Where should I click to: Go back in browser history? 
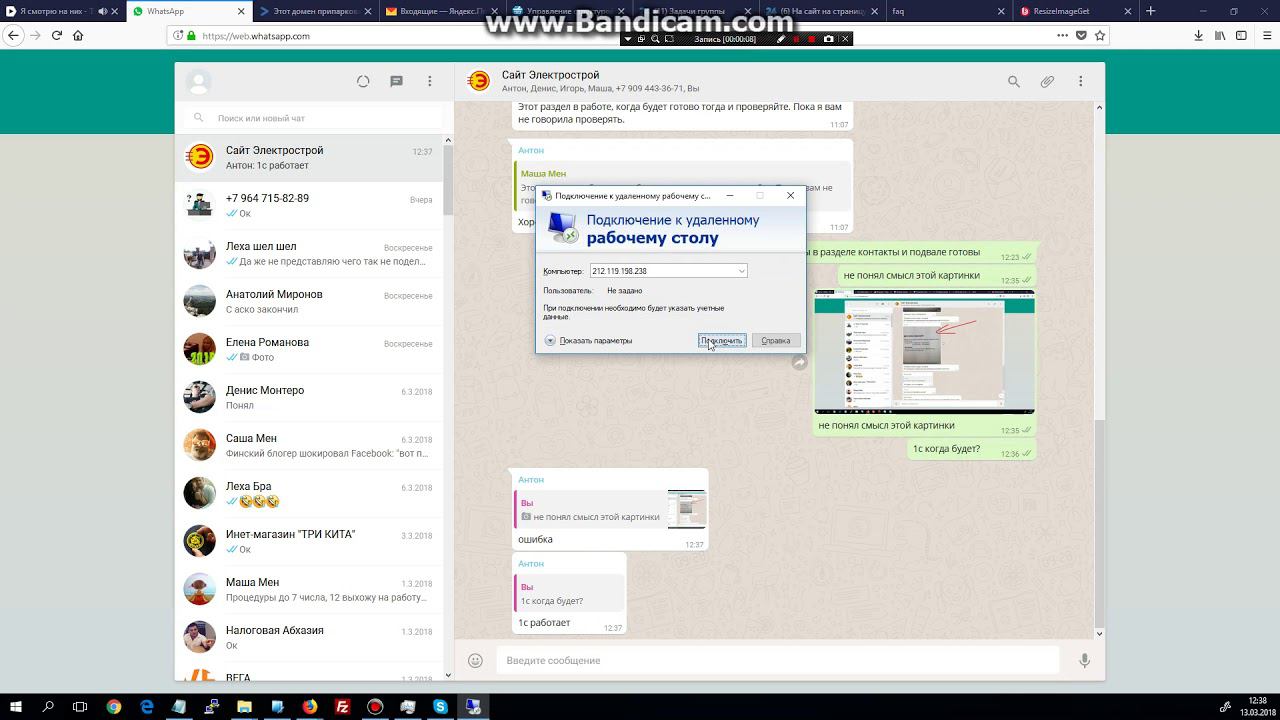tap(13, 35)
